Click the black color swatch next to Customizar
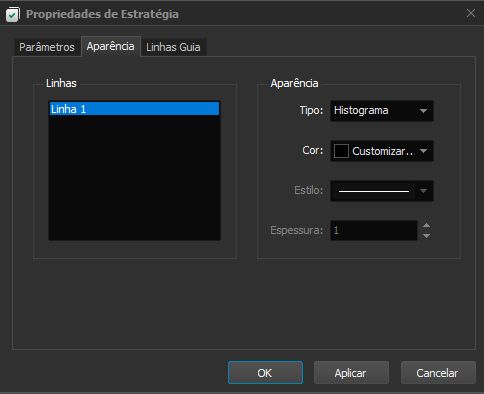The width and height of the screenshot is (484, 394). click(341, 151)
